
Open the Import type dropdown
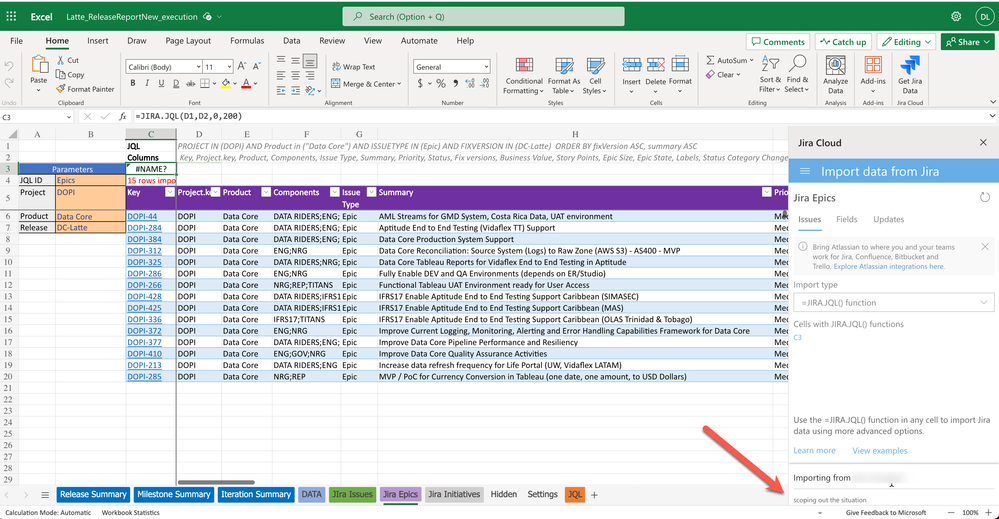click(x=893, y=302)
